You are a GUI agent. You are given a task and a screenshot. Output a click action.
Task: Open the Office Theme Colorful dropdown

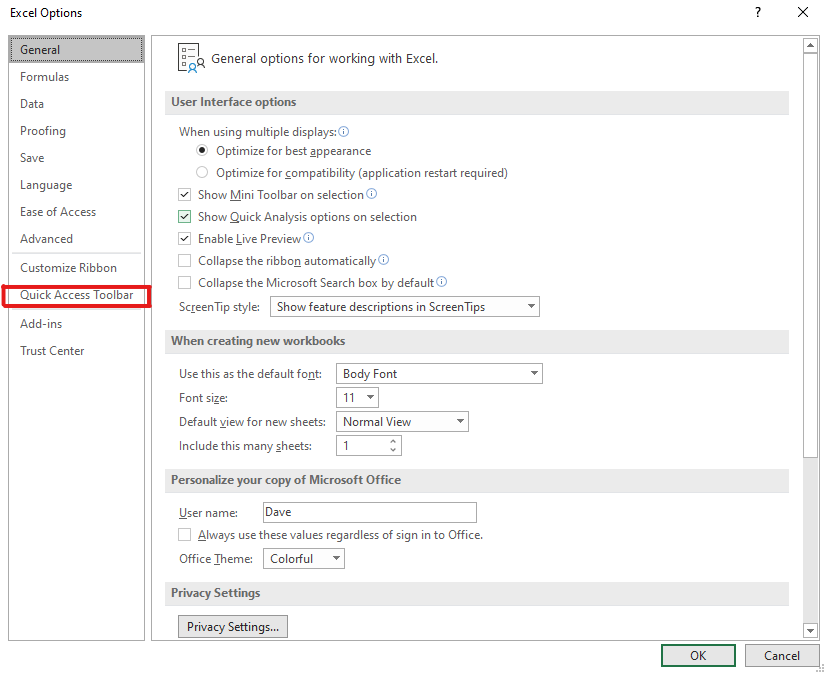point(304,559)
